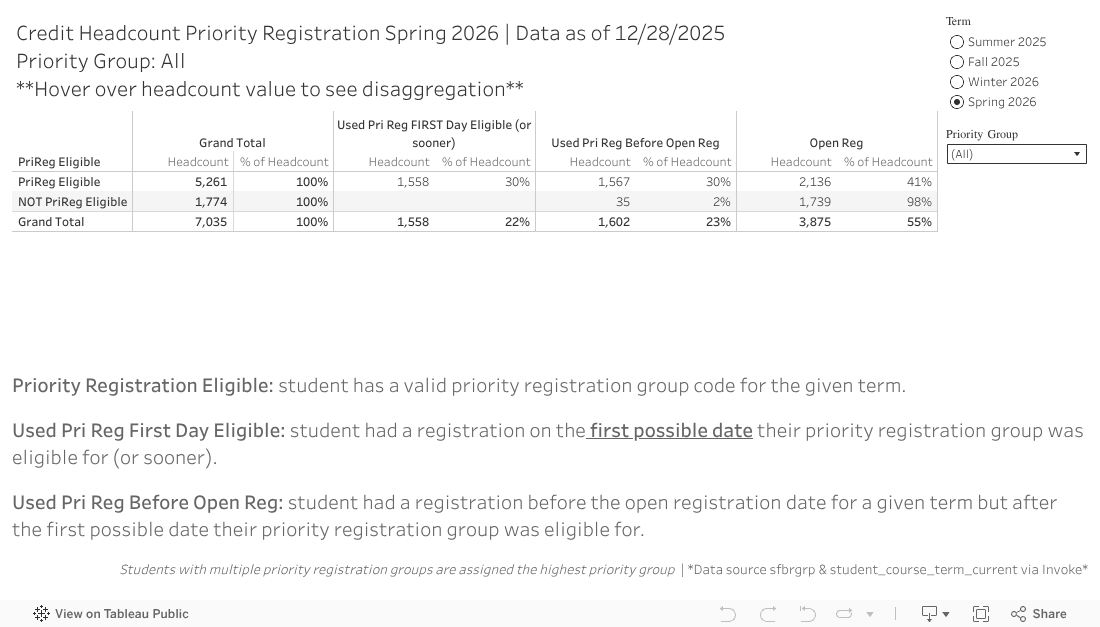Click the Refresh data icon
The height and width of the screenshot is (627, 1100).
pyautogui.click(x=844, y=614)
